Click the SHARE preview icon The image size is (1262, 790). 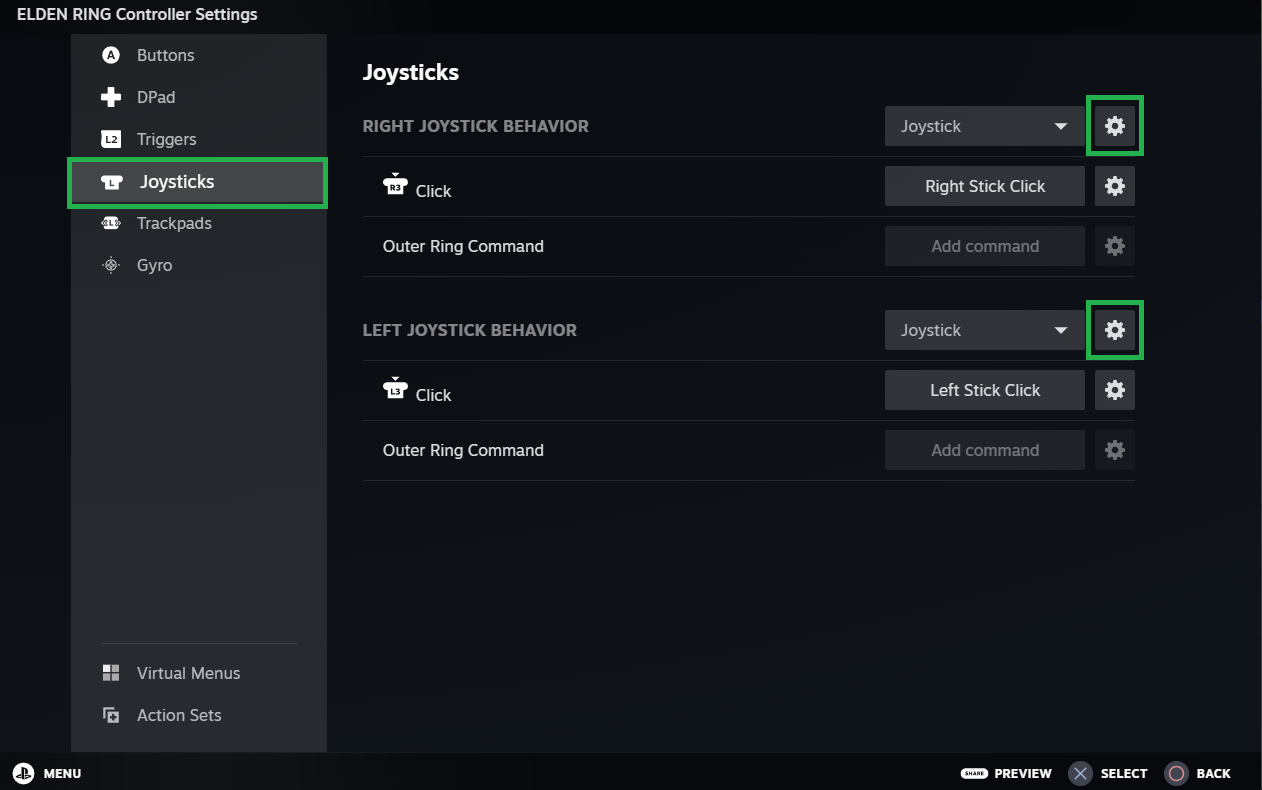coord(974,773)
